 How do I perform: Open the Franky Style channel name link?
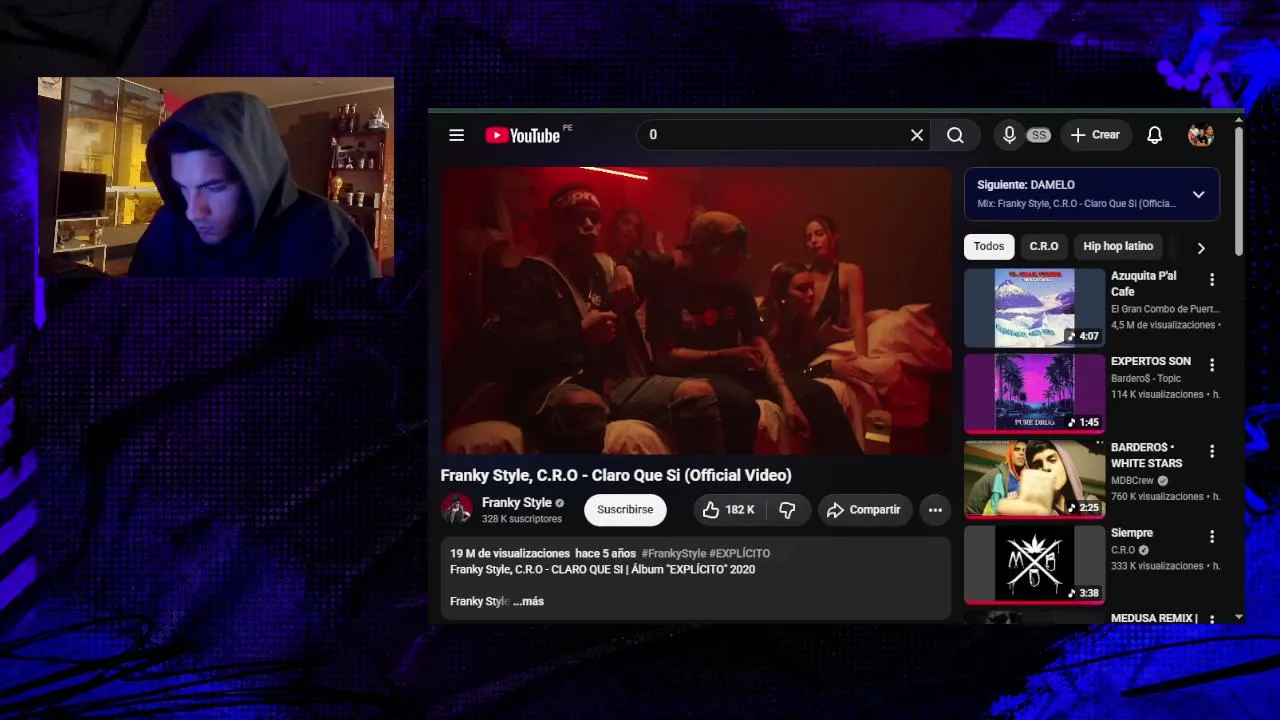(x=516, y=503)
